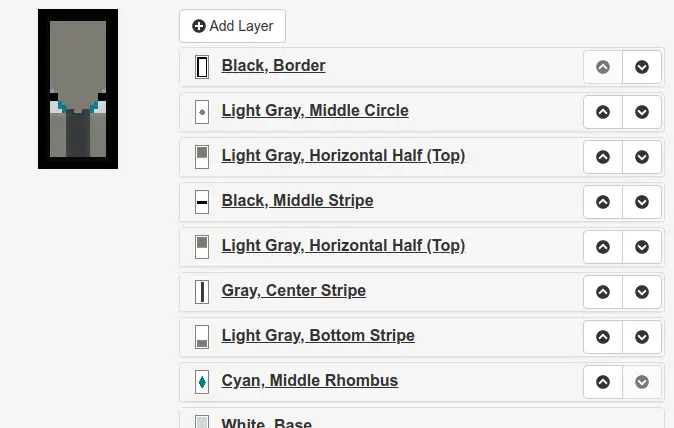Click the Add Layer button

(x=232, y=26)
